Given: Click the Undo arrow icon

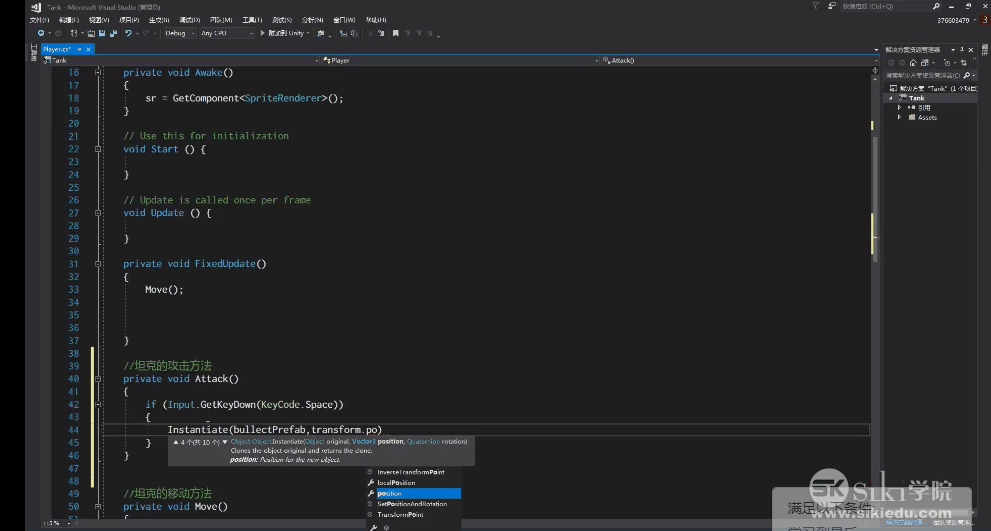Looking at the screenshot, I should (x=128, y=33).
